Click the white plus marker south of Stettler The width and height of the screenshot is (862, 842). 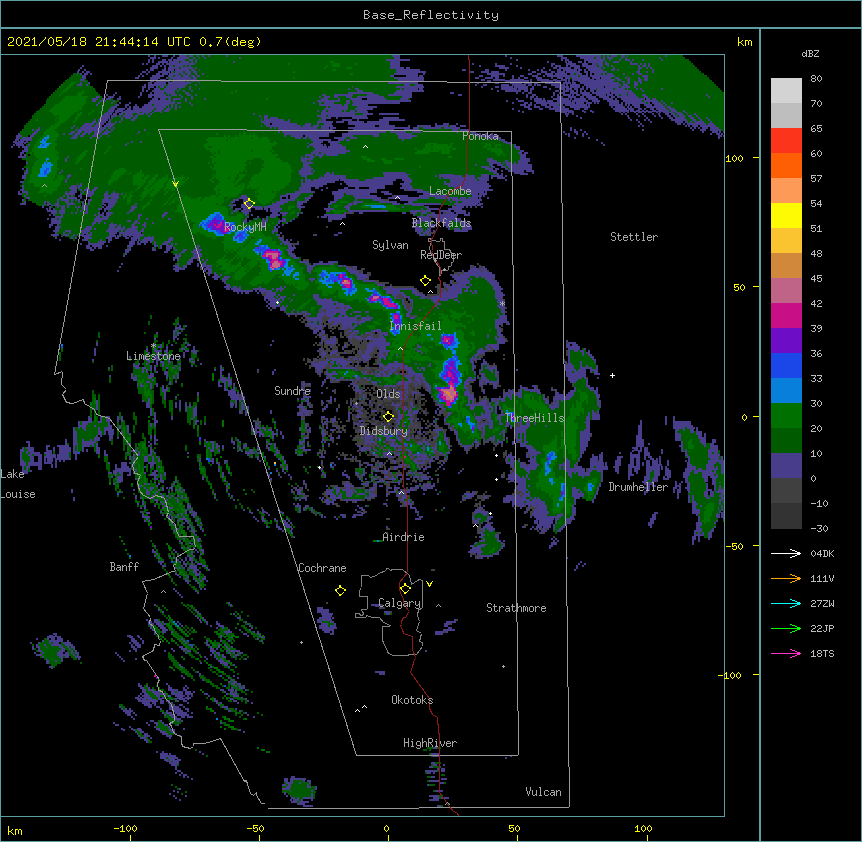click(x=612, y=375)
